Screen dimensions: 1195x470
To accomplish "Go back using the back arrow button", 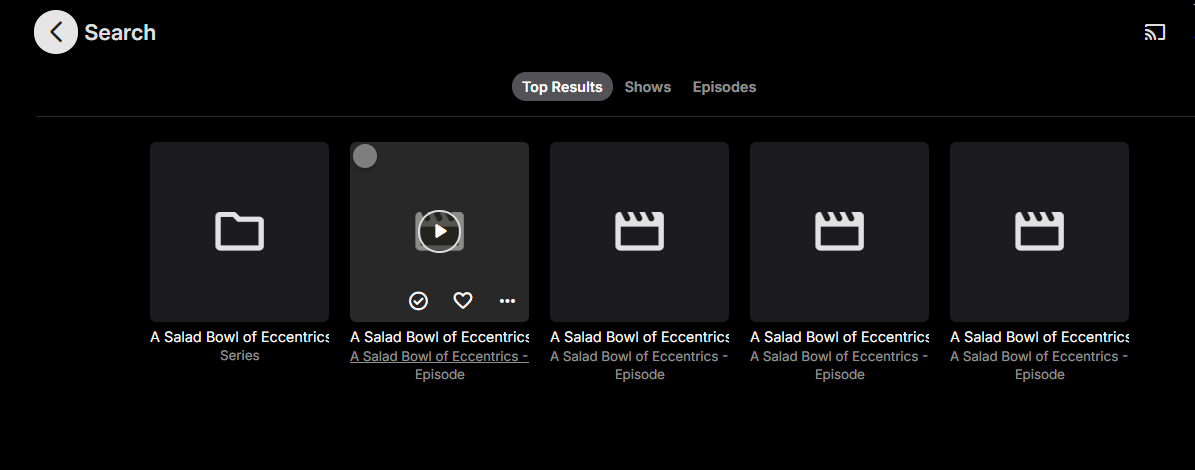I will tap(56, 32).
